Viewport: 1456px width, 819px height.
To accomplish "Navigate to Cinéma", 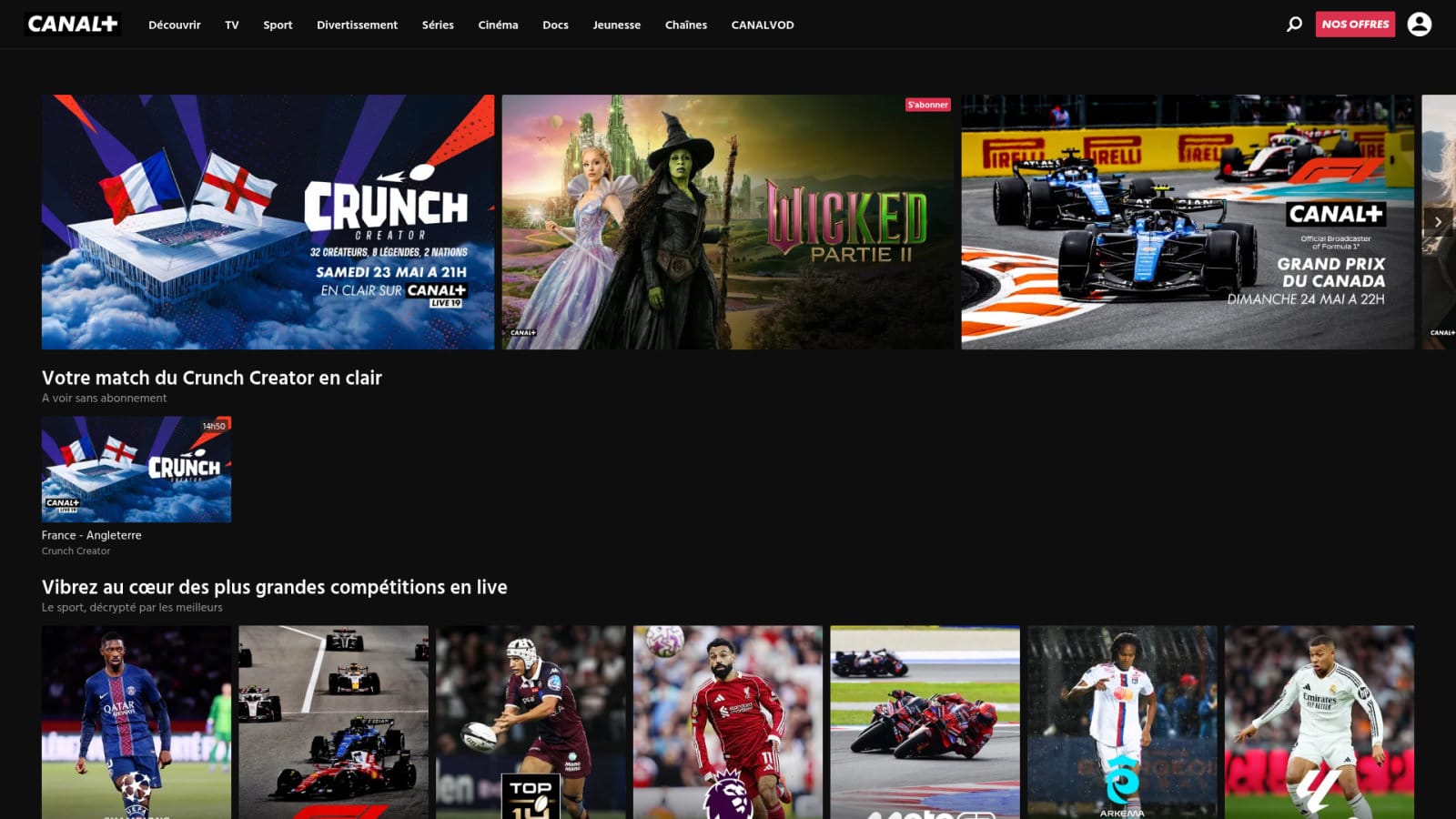I will pos(498,25).
